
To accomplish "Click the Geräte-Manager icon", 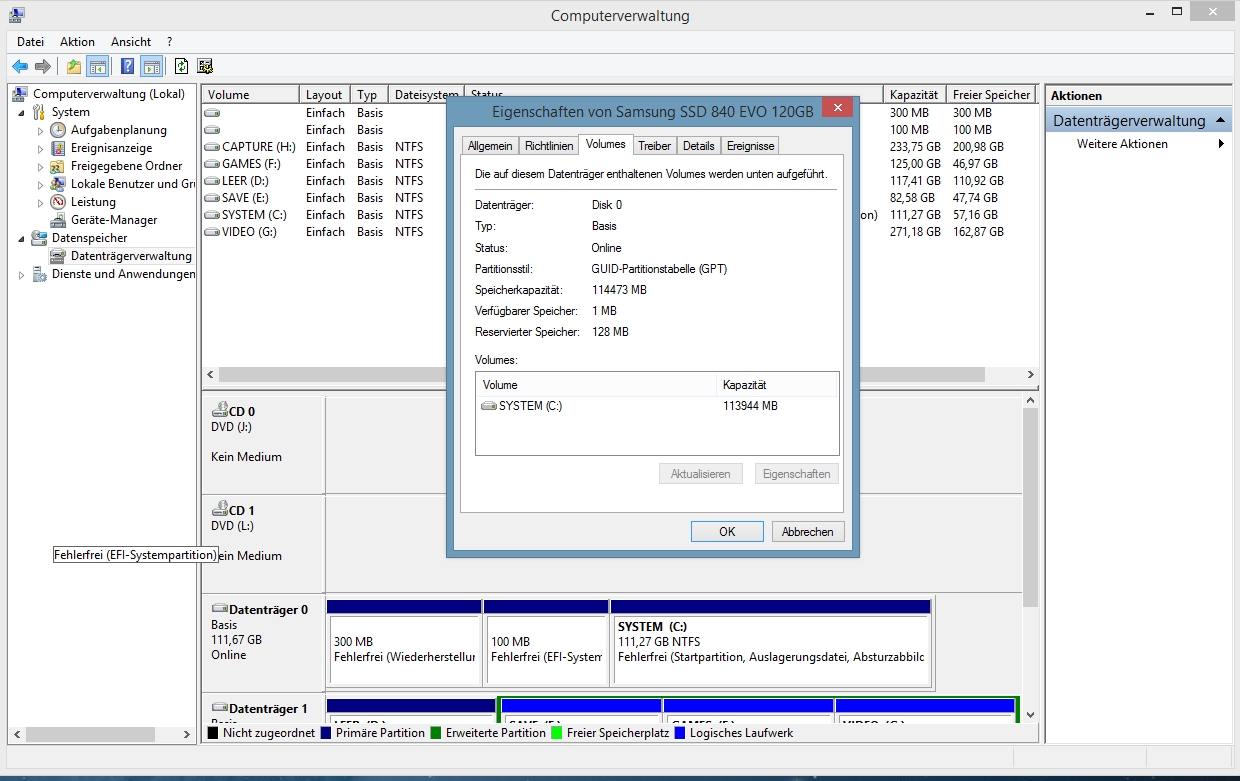I will [59, 220].
